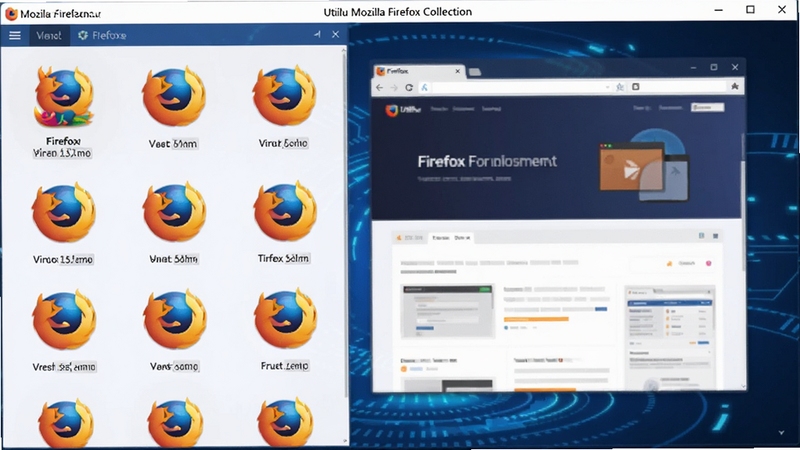Focus the address bar in the inner browser
800x450 pixels.
[x=516, y=88]
